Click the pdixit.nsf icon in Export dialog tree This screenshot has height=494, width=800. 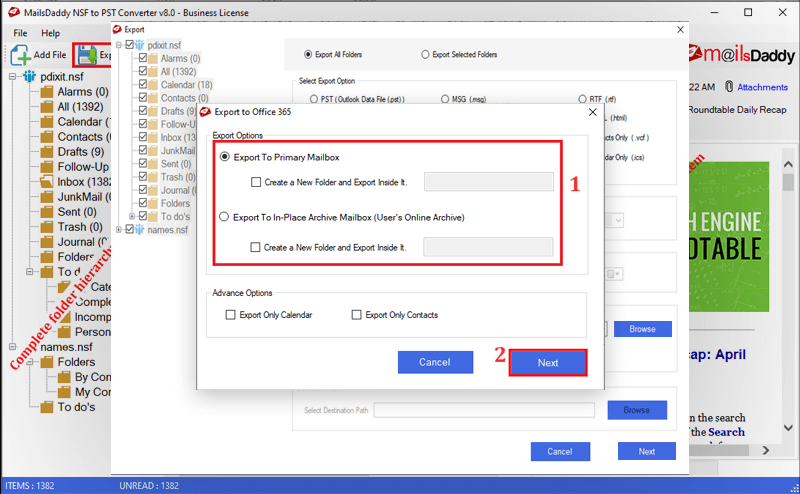tap(139, 45)
